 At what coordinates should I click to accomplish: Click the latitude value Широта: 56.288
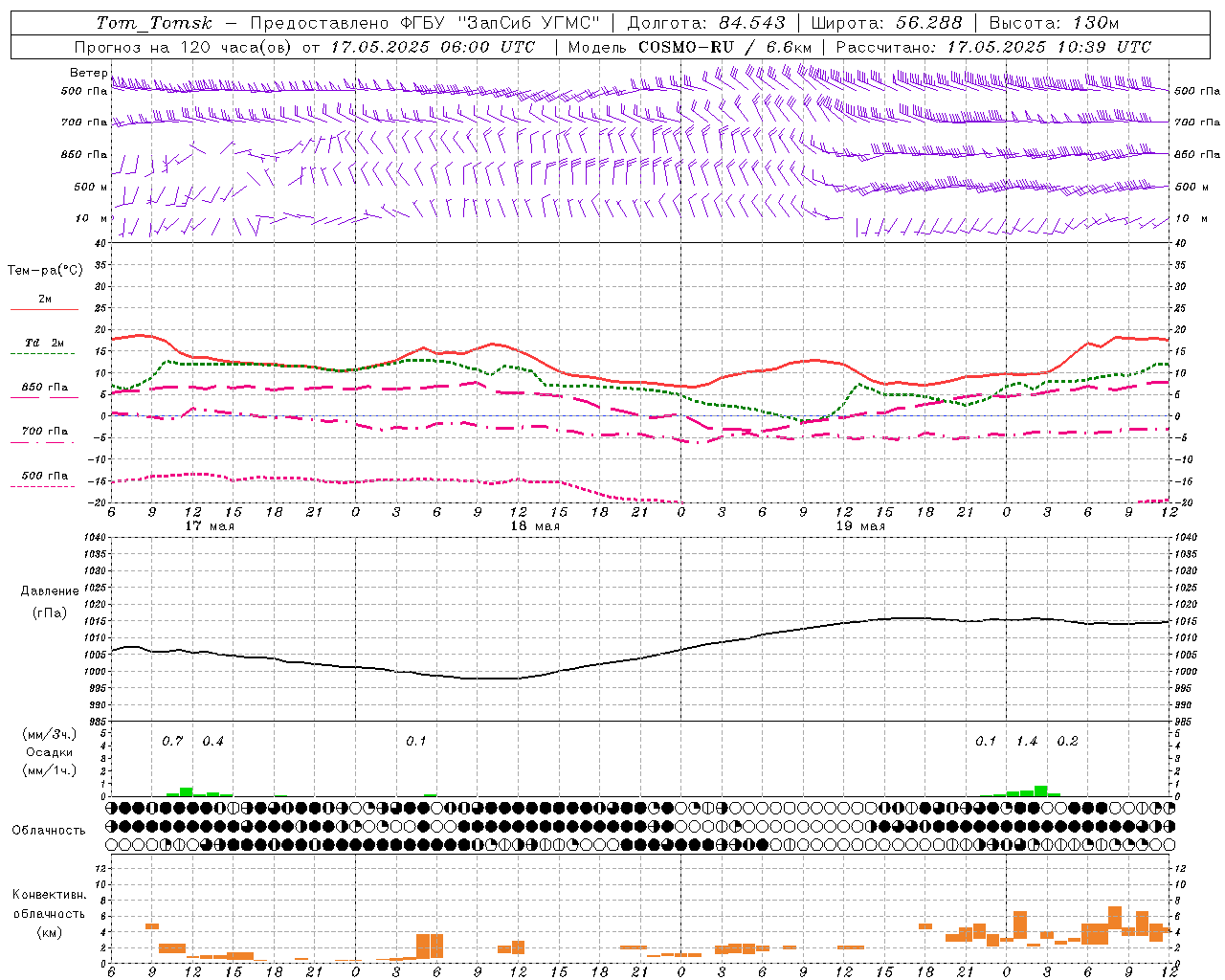coord(889,23)
